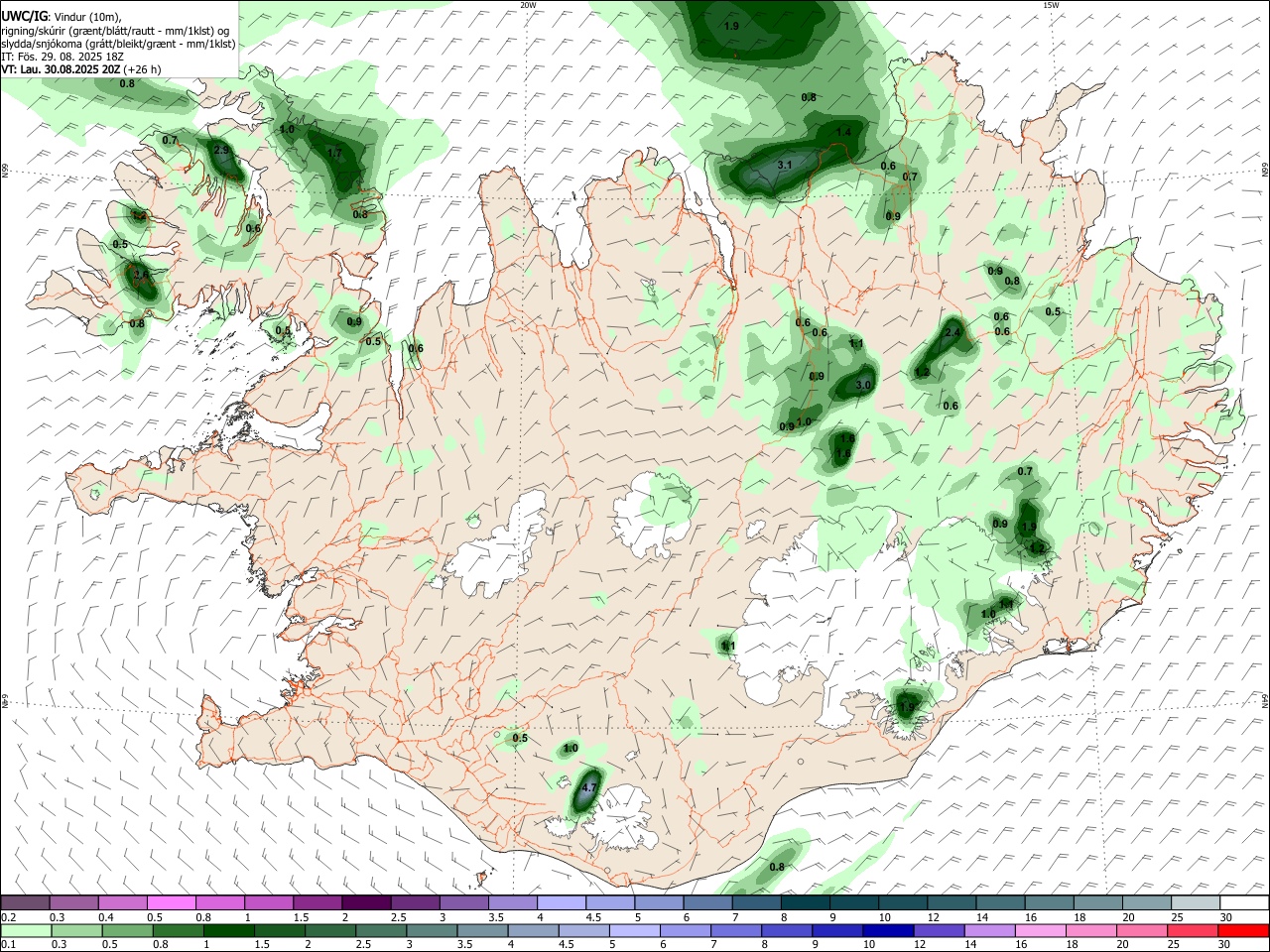Click the 1.4 value above the 3.1 cell
Viewport: 1270px width, 952px height.
(x=844, y=132)
